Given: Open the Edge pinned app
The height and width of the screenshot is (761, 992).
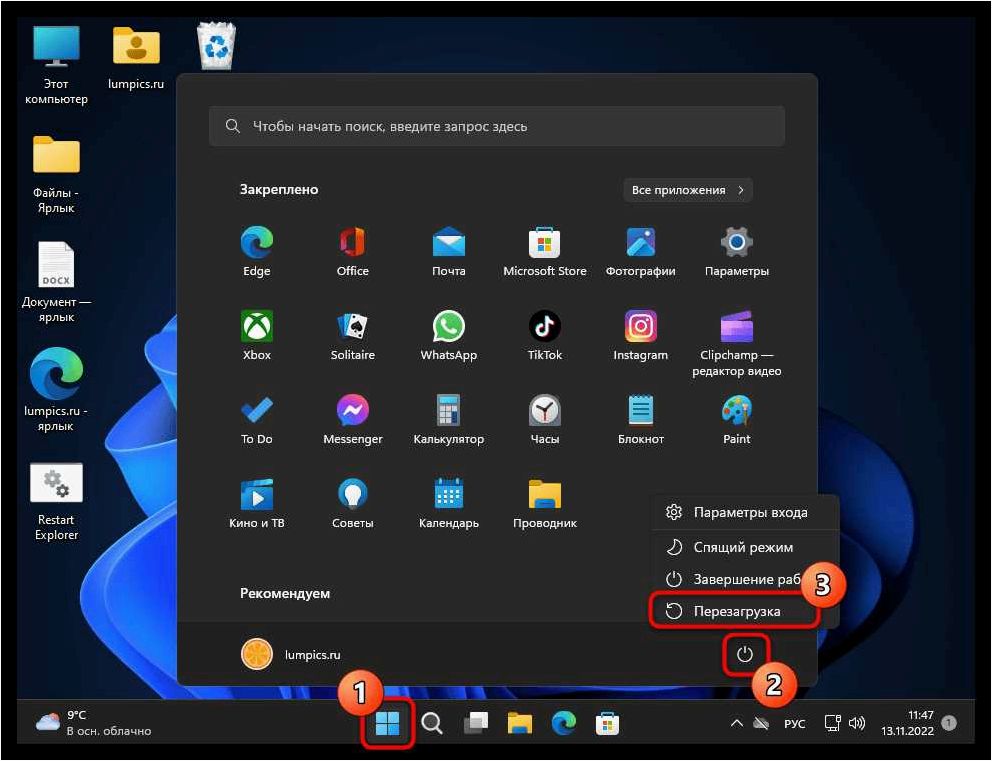Looking at the screenshot, I should point(256,251).
